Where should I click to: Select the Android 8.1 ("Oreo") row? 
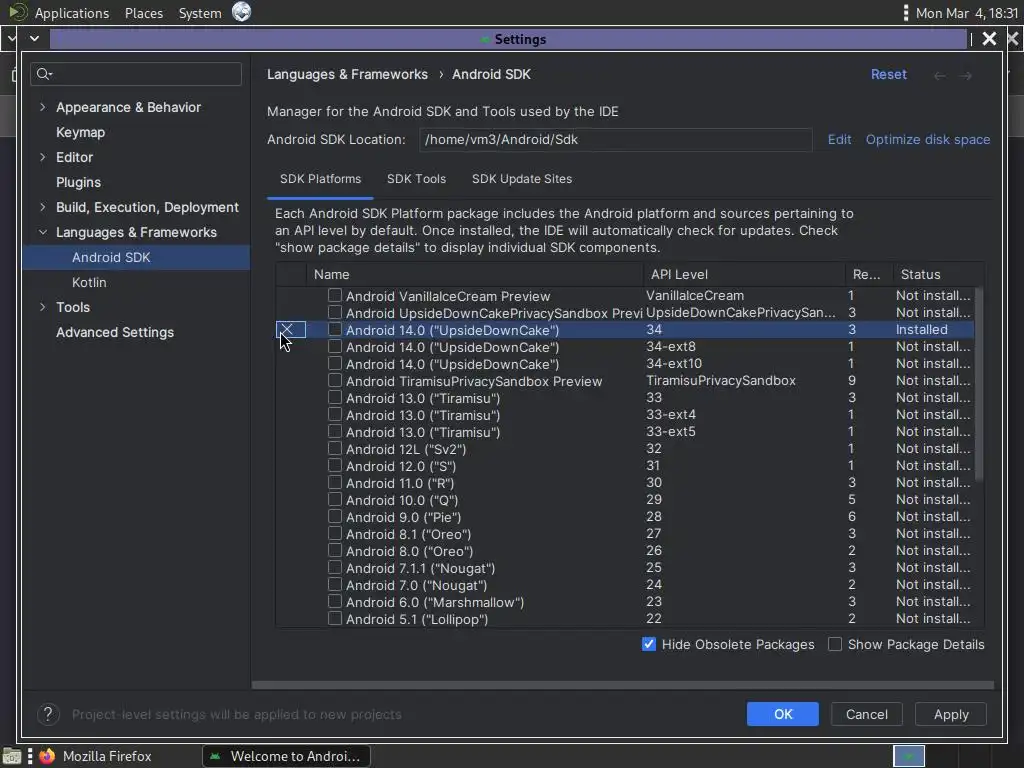tap(625, 534)
